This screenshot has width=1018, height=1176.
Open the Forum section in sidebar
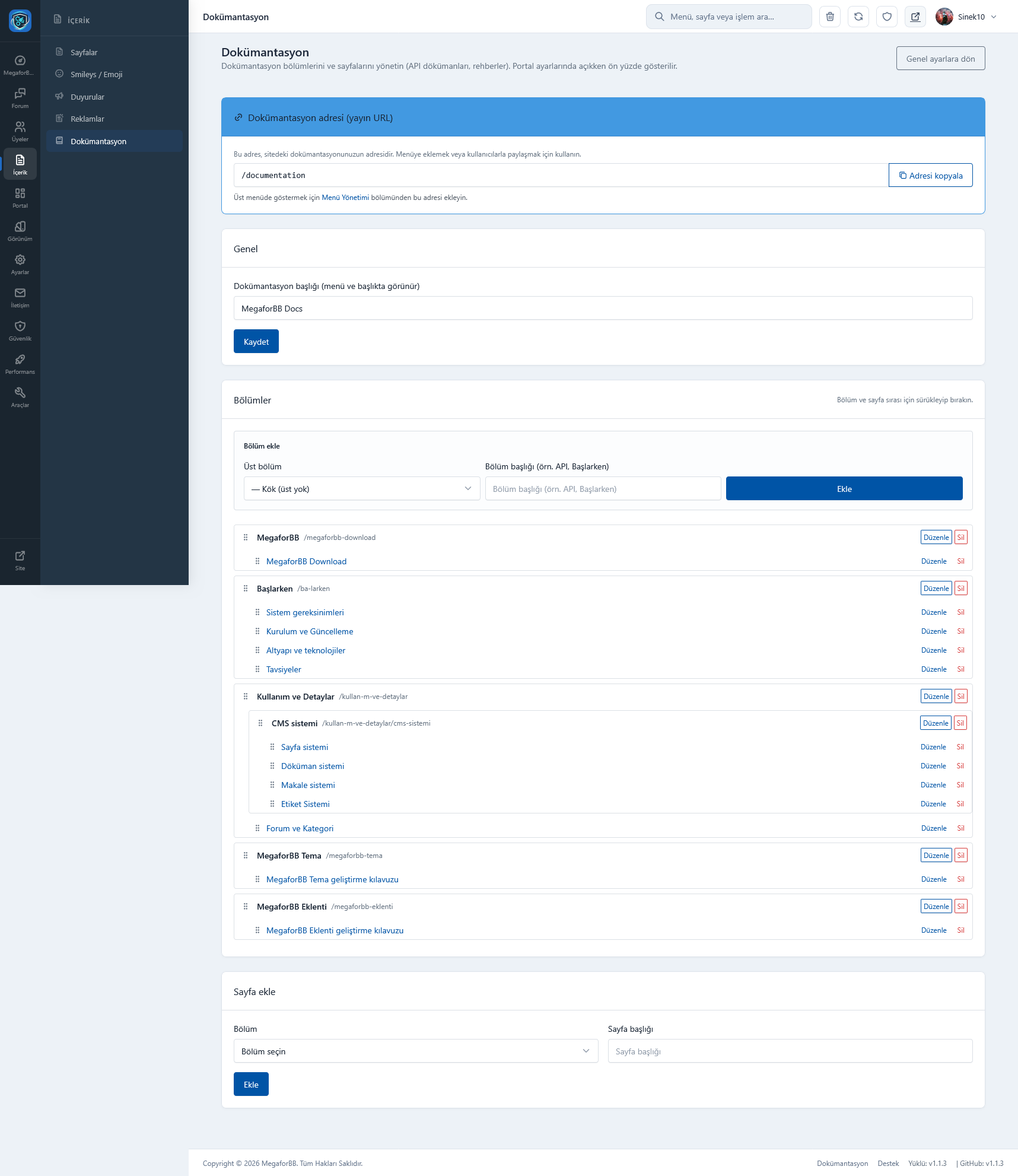(x=20, y=98)
